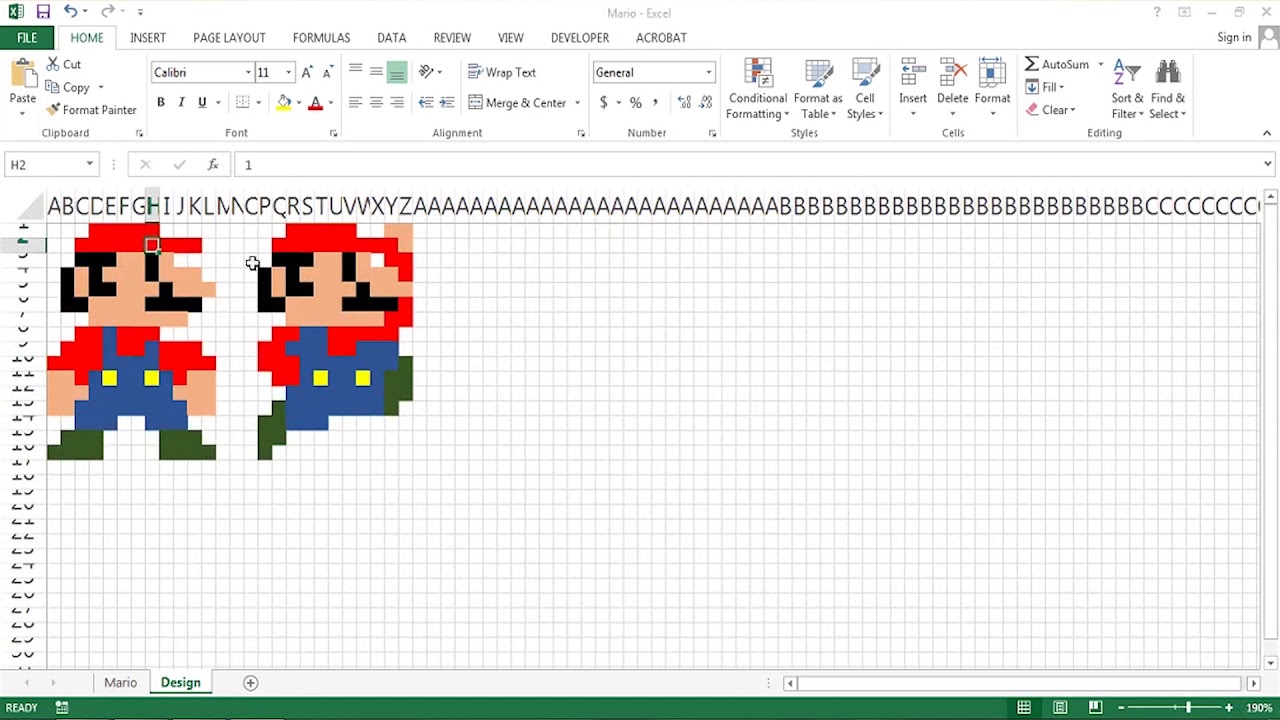1280x720 pixels.
Task: Click the Name Box showing H2
Action: click(50, 164)
